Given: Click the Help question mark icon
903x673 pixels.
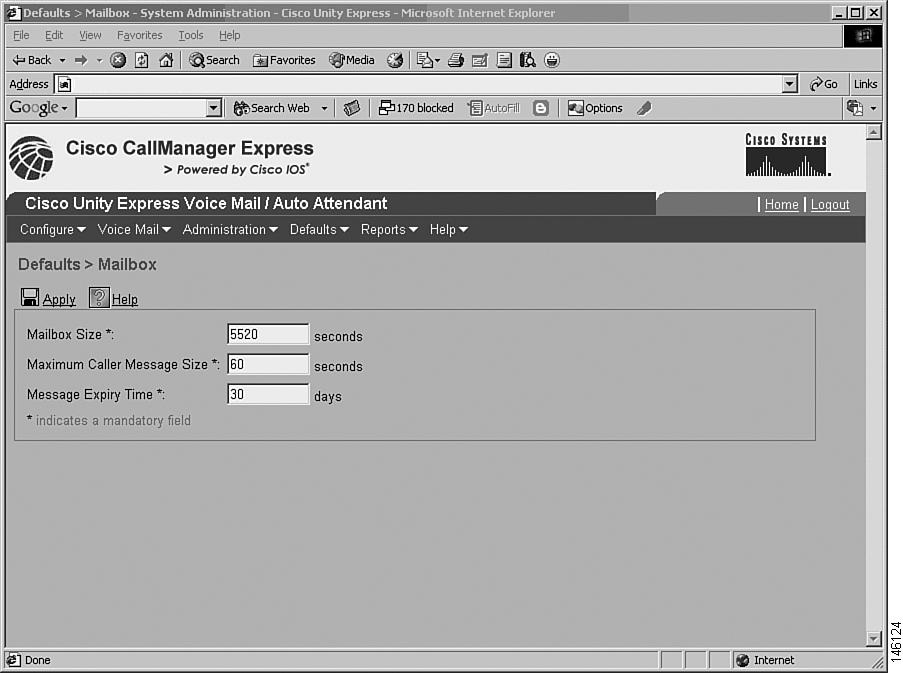Looking at the screenshot, I should coord(99,298).
